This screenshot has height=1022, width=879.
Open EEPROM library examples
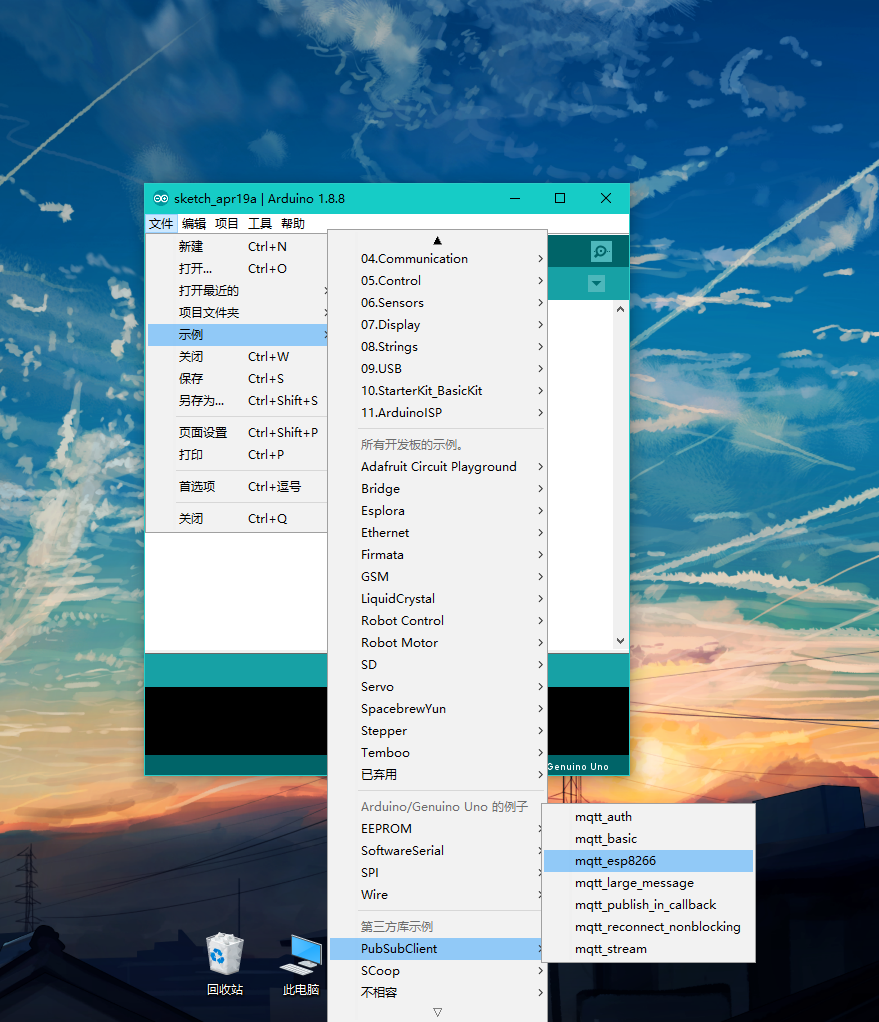pyautogui.click(x=436, y=829)
